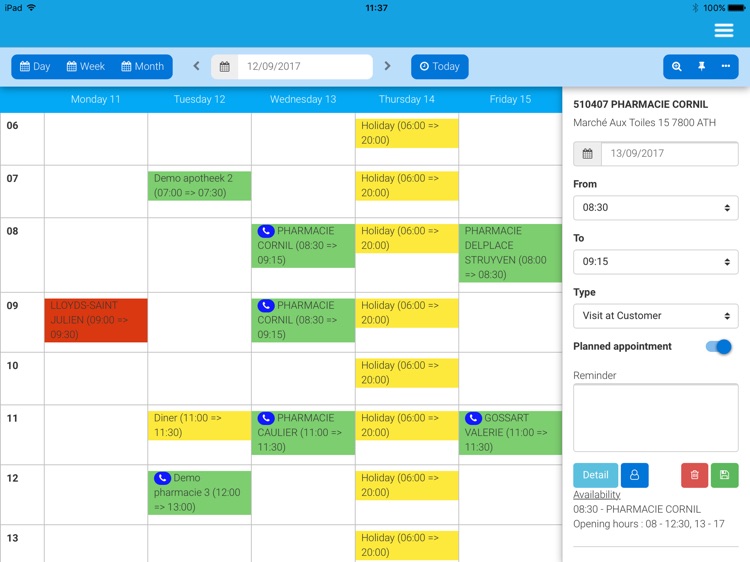Jump to Today
The height and width of the screenshot is (562, 750).
pyautogui.click(x=440, y=66)
